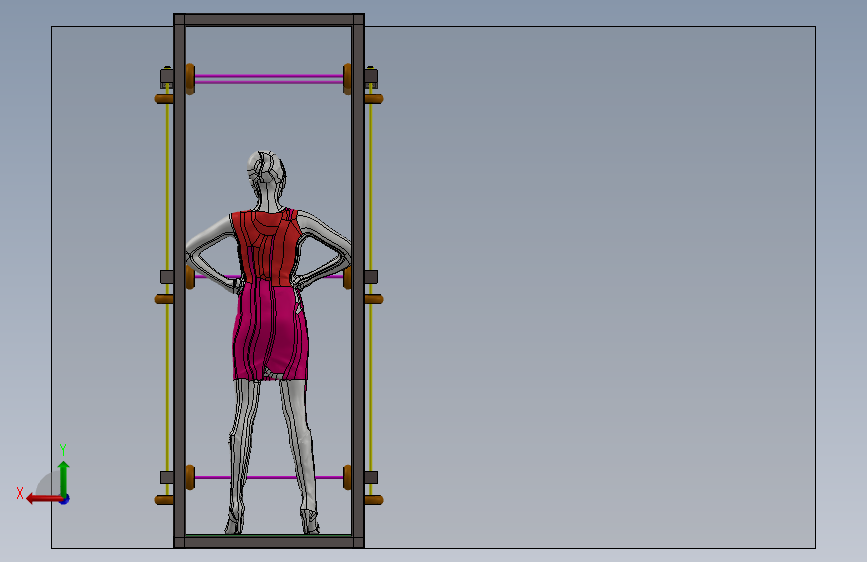Click the green Y axis arrow of the triad

click(64, 478)
